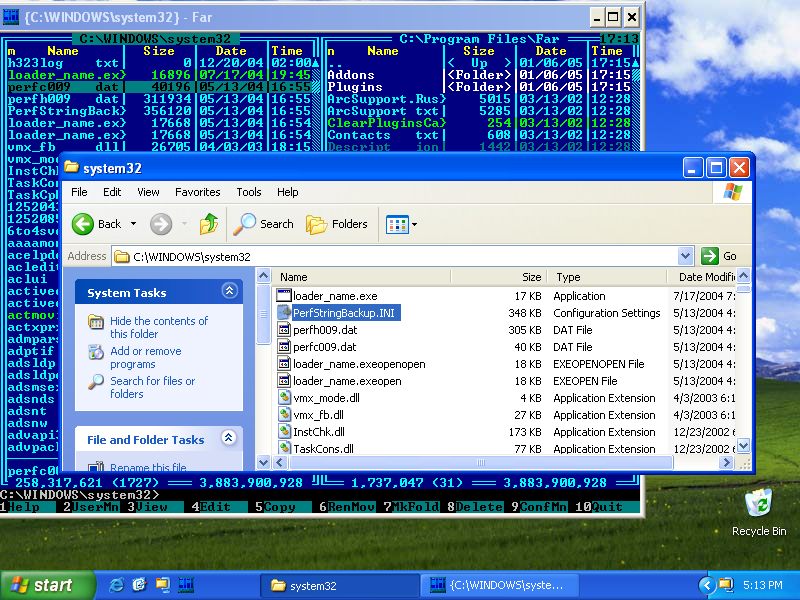
Task: Click the Go button
Action: 719,256
